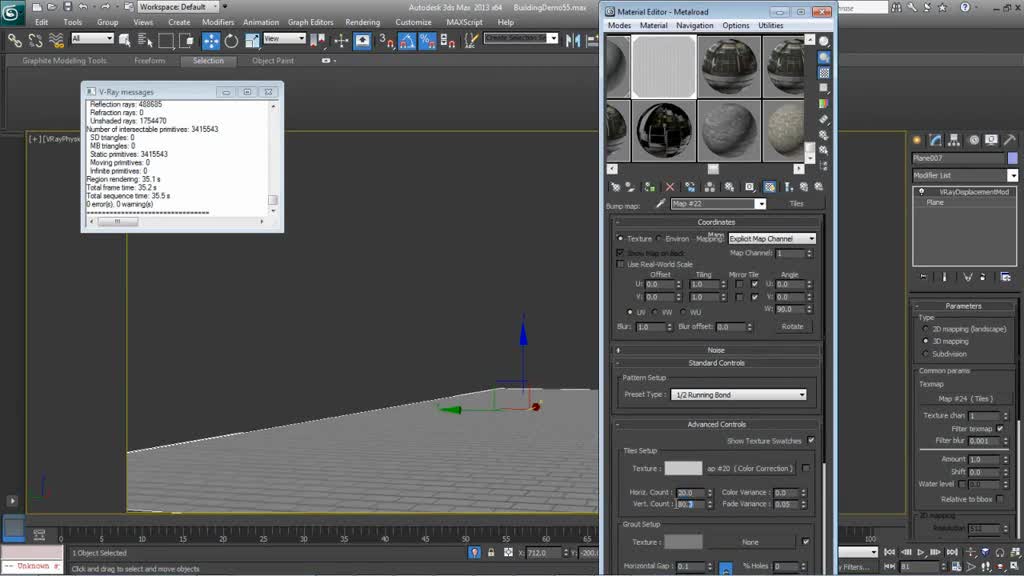The width and height of the screenshot is (1024, 576).
Task: Toggle Show Texture Swatches checkbox
Action: [x=811, y=441]
